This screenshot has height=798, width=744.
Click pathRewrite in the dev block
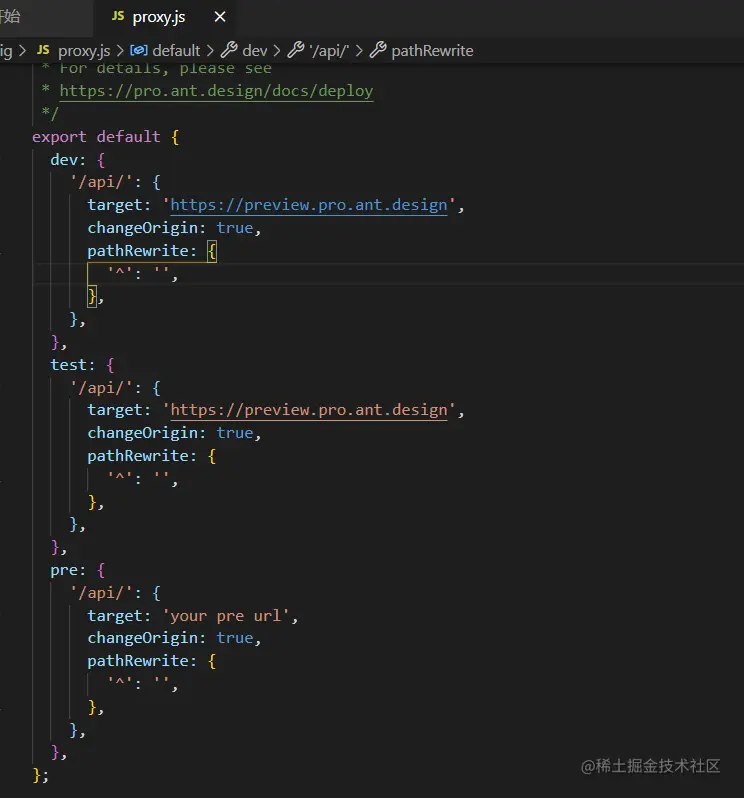[137, 251]
